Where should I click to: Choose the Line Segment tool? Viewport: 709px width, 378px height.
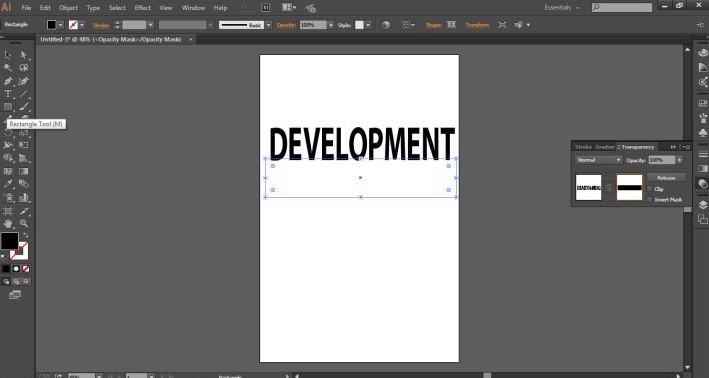[x=24, y=94]
